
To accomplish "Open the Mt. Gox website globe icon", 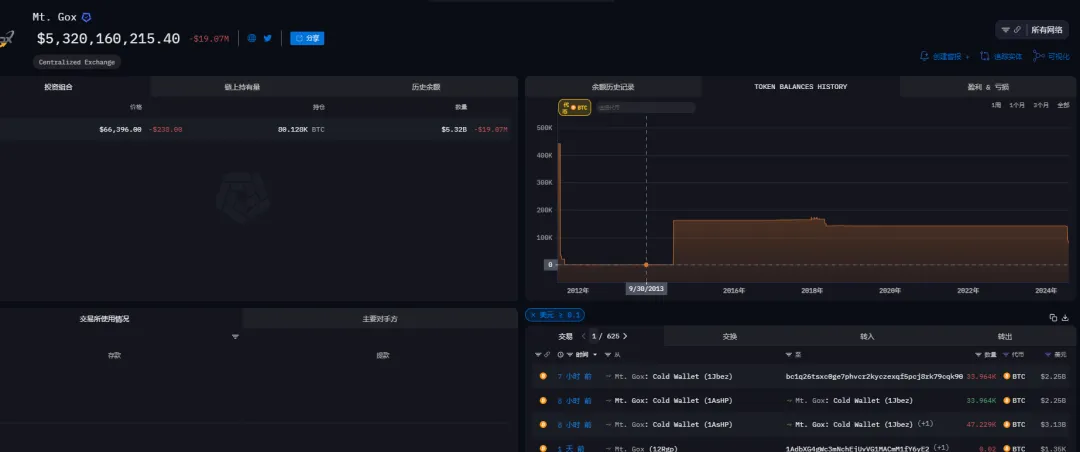I will tap(251, 39).
